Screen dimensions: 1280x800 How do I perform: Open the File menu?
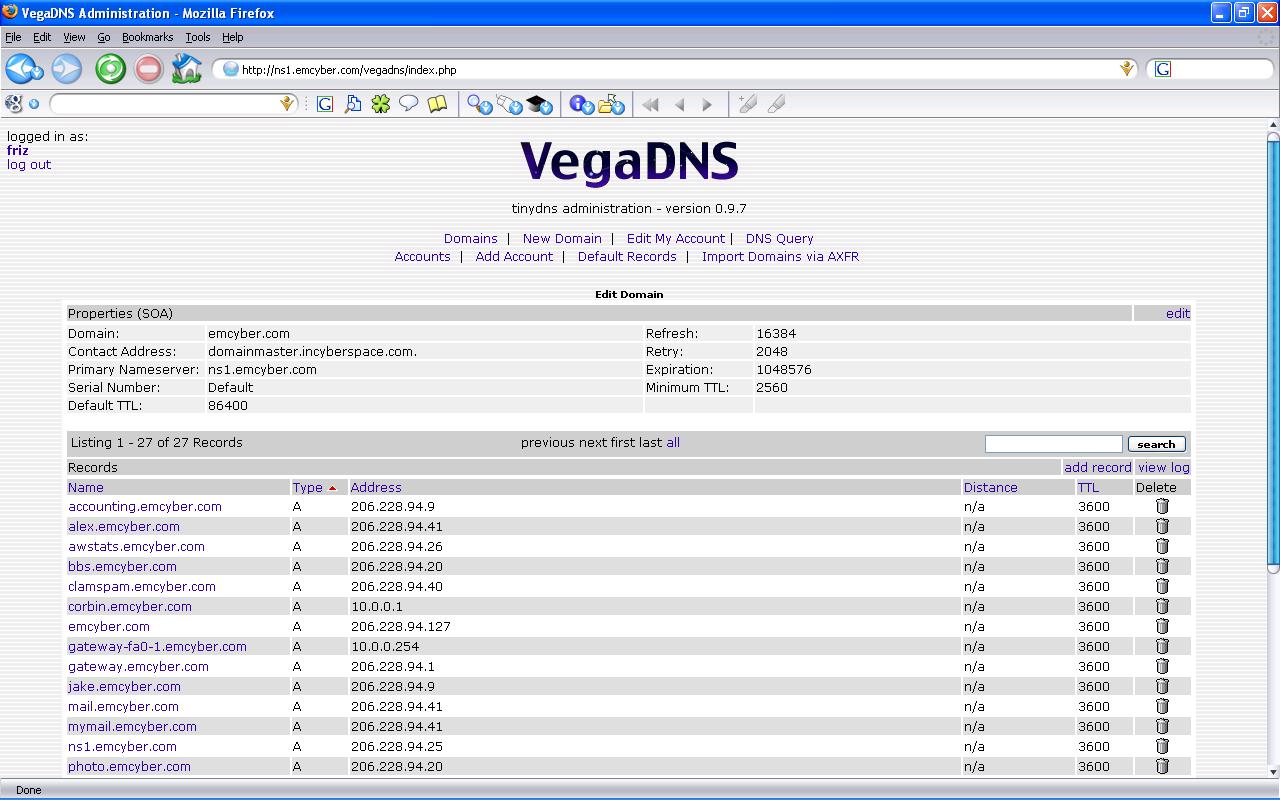coord(13,37)
